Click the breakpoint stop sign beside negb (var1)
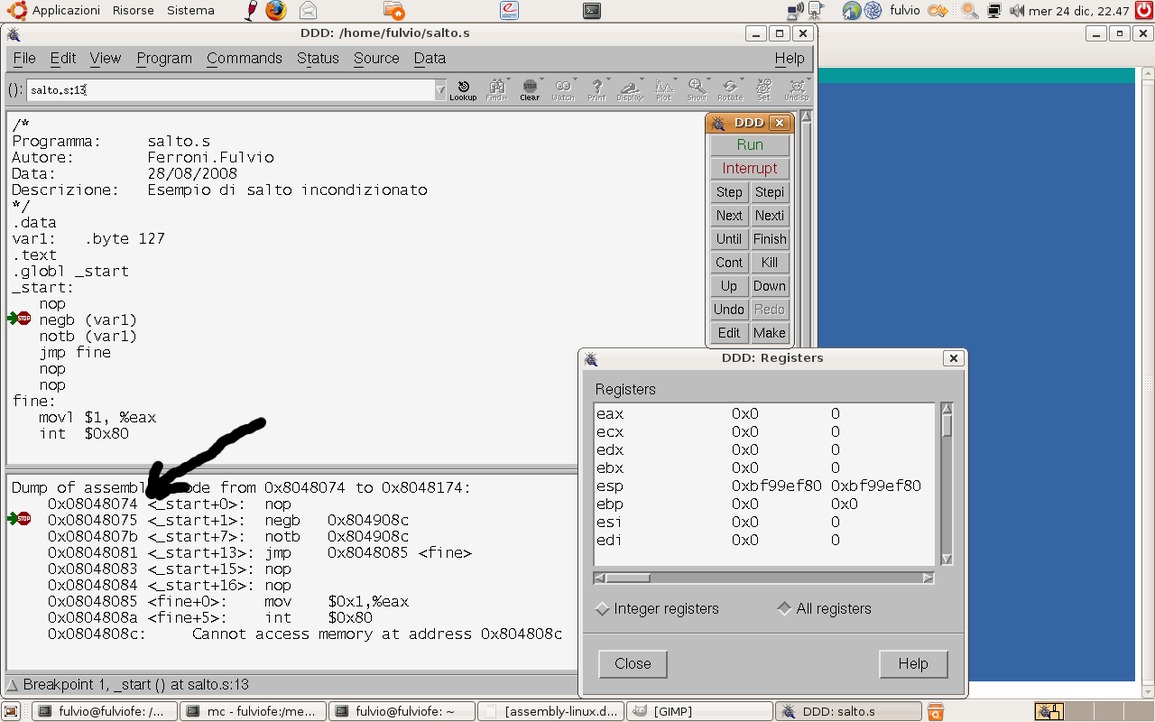1155x722 pixels. point(24,318)
